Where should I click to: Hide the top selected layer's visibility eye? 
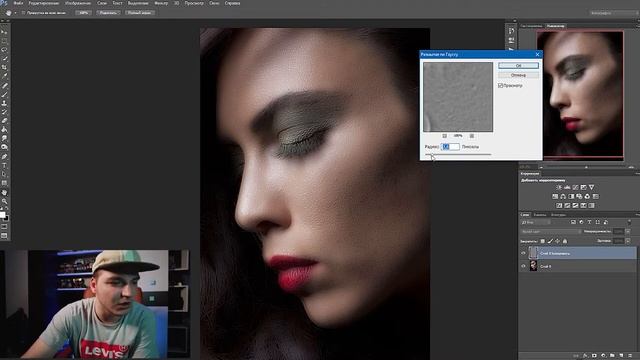[523, 253]
